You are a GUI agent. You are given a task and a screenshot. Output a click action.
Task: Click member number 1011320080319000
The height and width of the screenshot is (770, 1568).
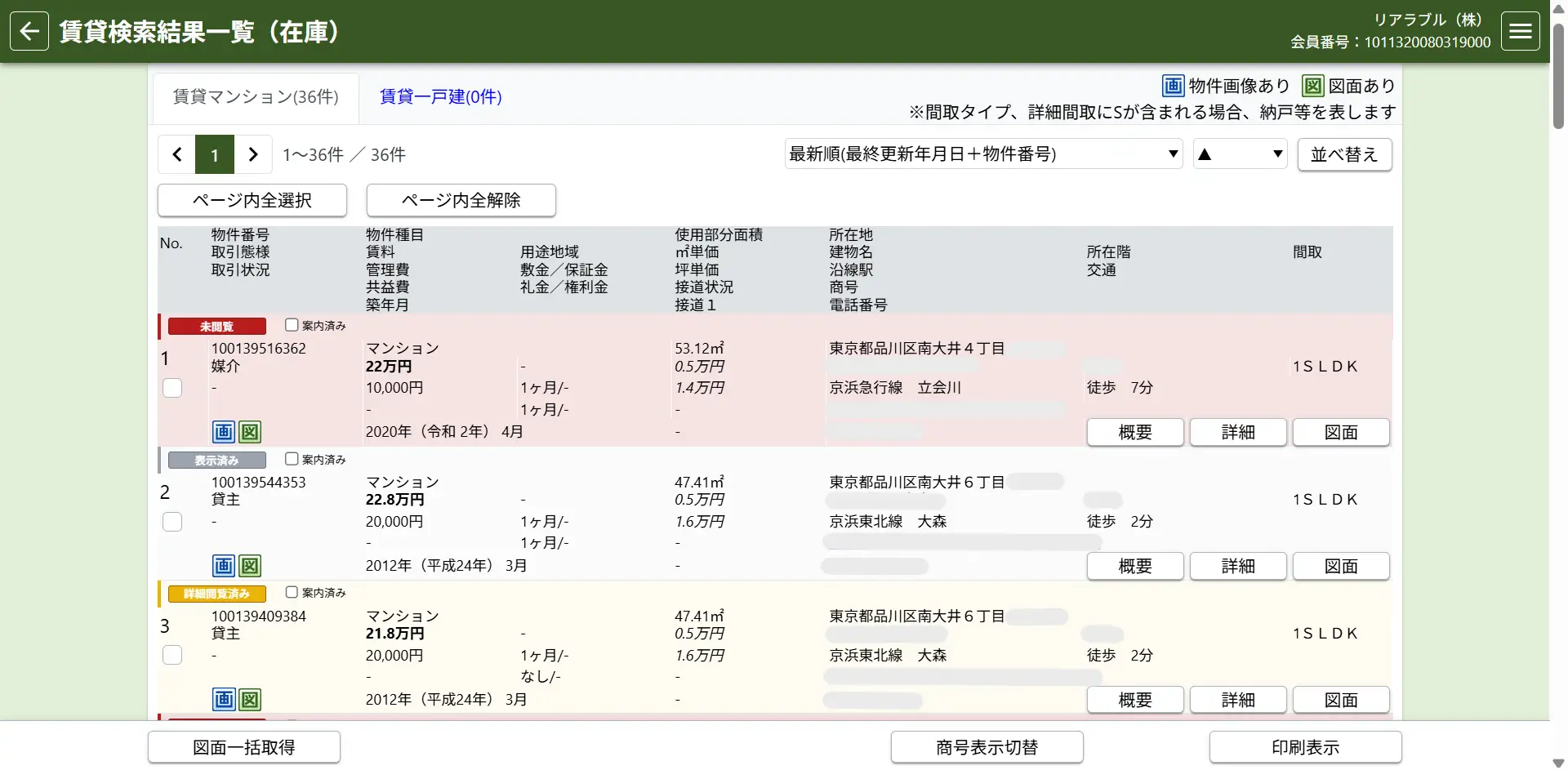click(x=1428, y=42)
